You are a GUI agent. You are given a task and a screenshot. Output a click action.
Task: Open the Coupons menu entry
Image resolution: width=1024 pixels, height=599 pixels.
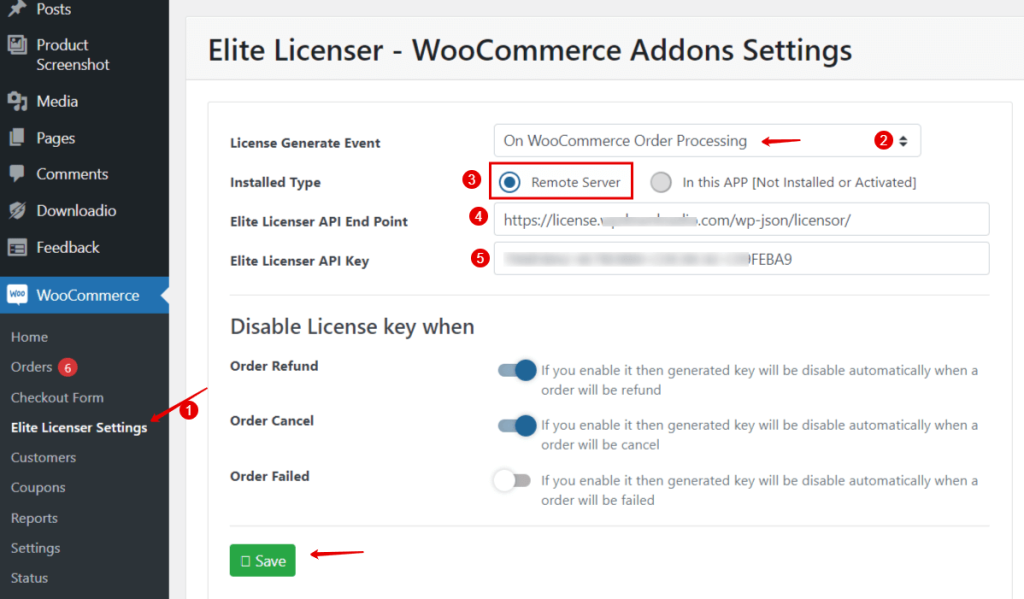tap(40, 487)
